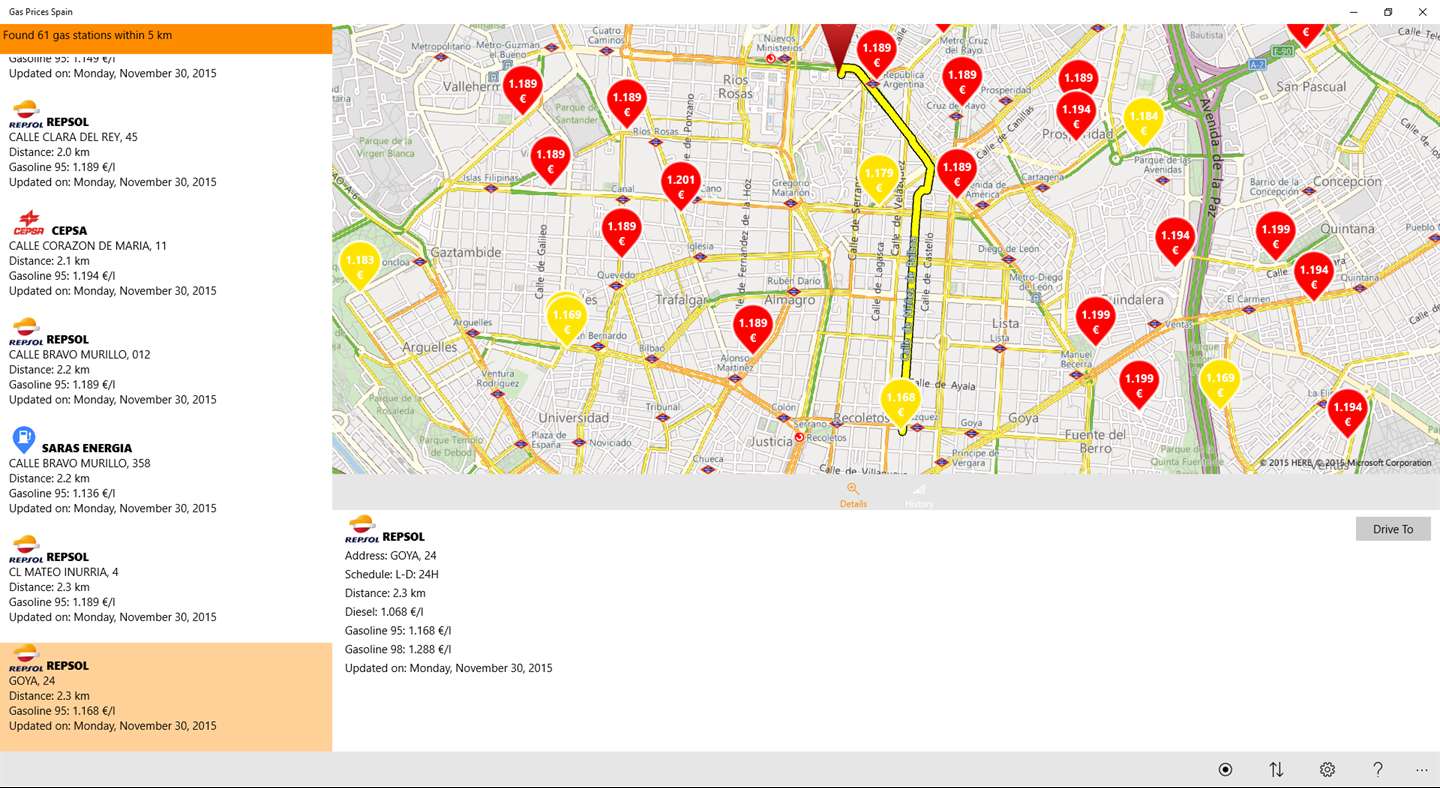1440x788 pixels.
Task: Click the locate-me target icon
Action: tap(1225, 769)
